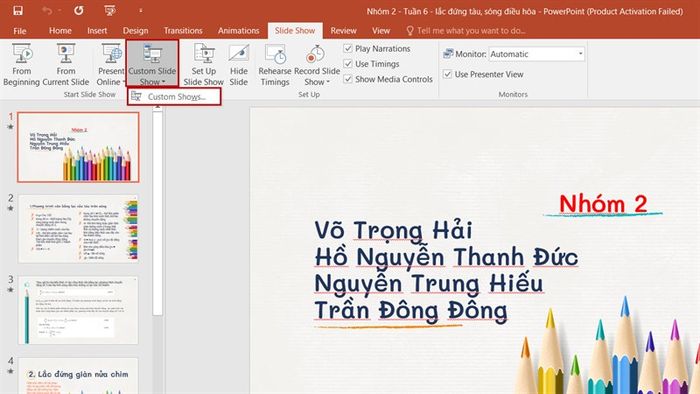Image resolution: width=700 pixels, height=394 pixels.
Task: Start slideshow From Beginning
Action: [x=21, y=65]
